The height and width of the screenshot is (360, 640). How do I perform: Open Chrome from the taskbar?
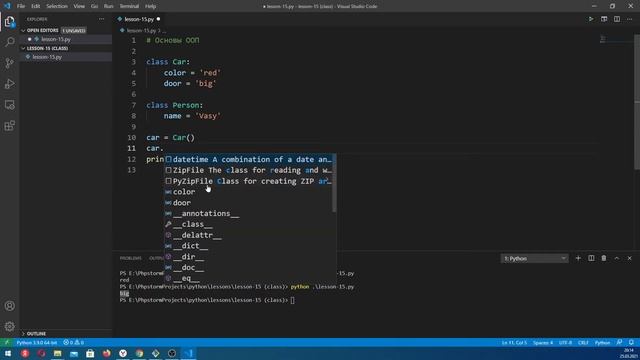pyautogui.click(x=139, y=353)
